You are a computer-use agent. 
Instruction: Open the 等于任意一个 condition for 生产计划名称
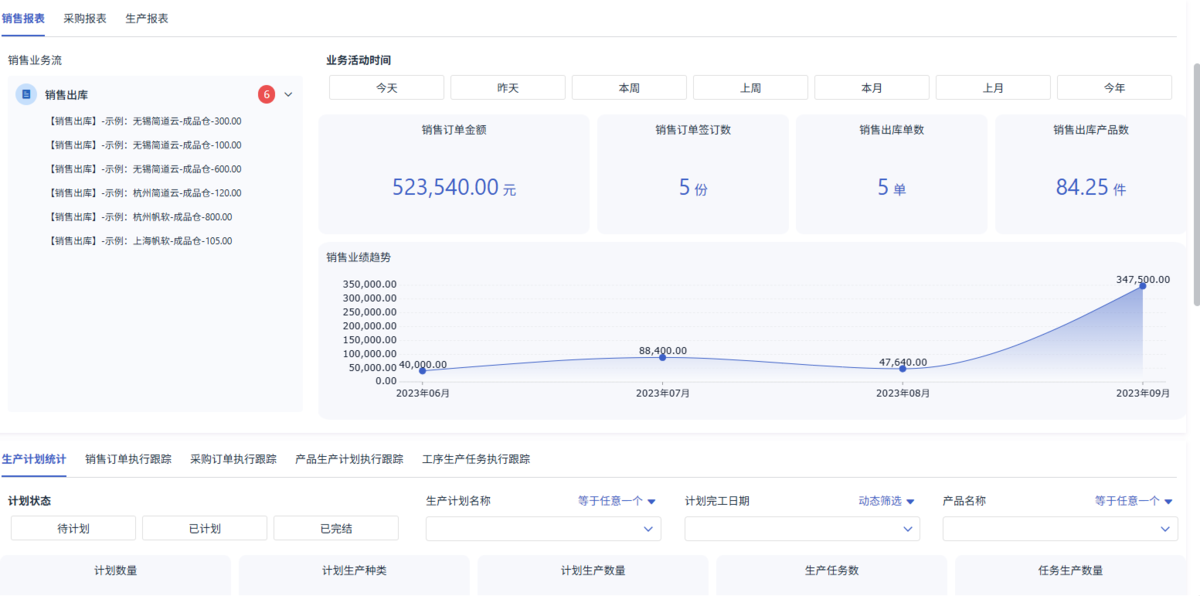click(616, 501)
